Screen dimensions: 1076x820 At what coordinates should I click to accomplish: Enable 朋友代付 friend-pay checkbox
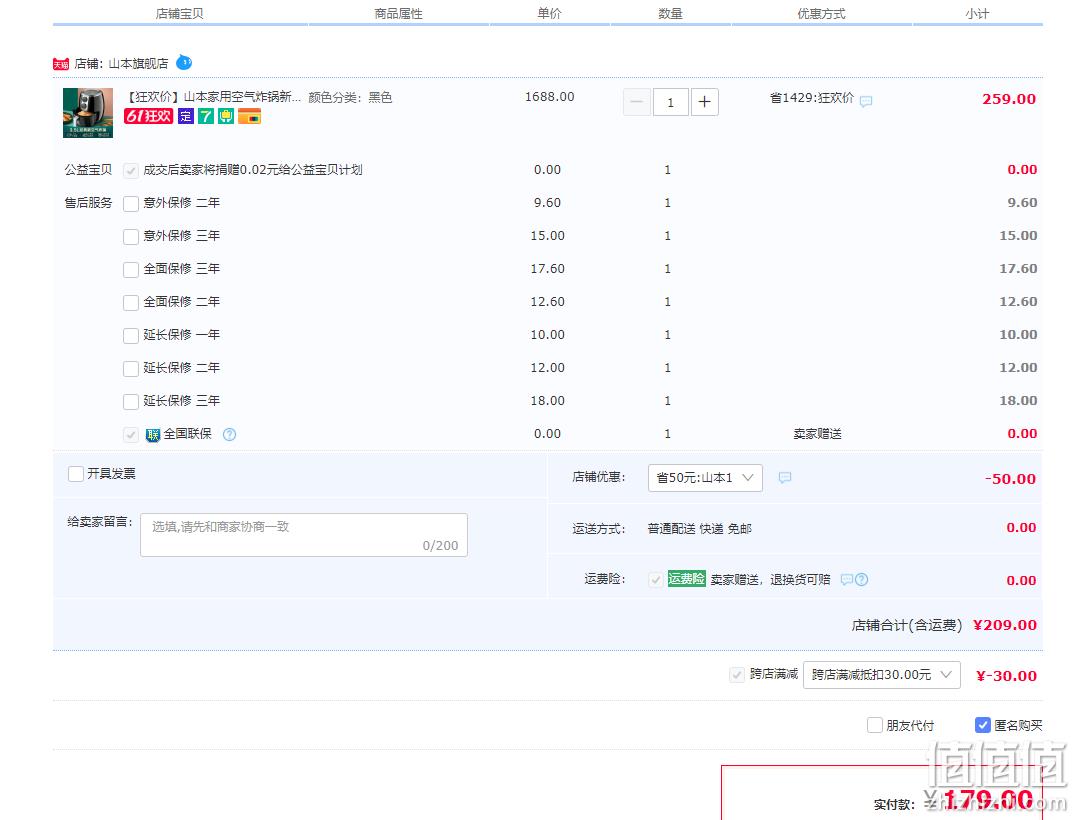[x=874, y=725]
